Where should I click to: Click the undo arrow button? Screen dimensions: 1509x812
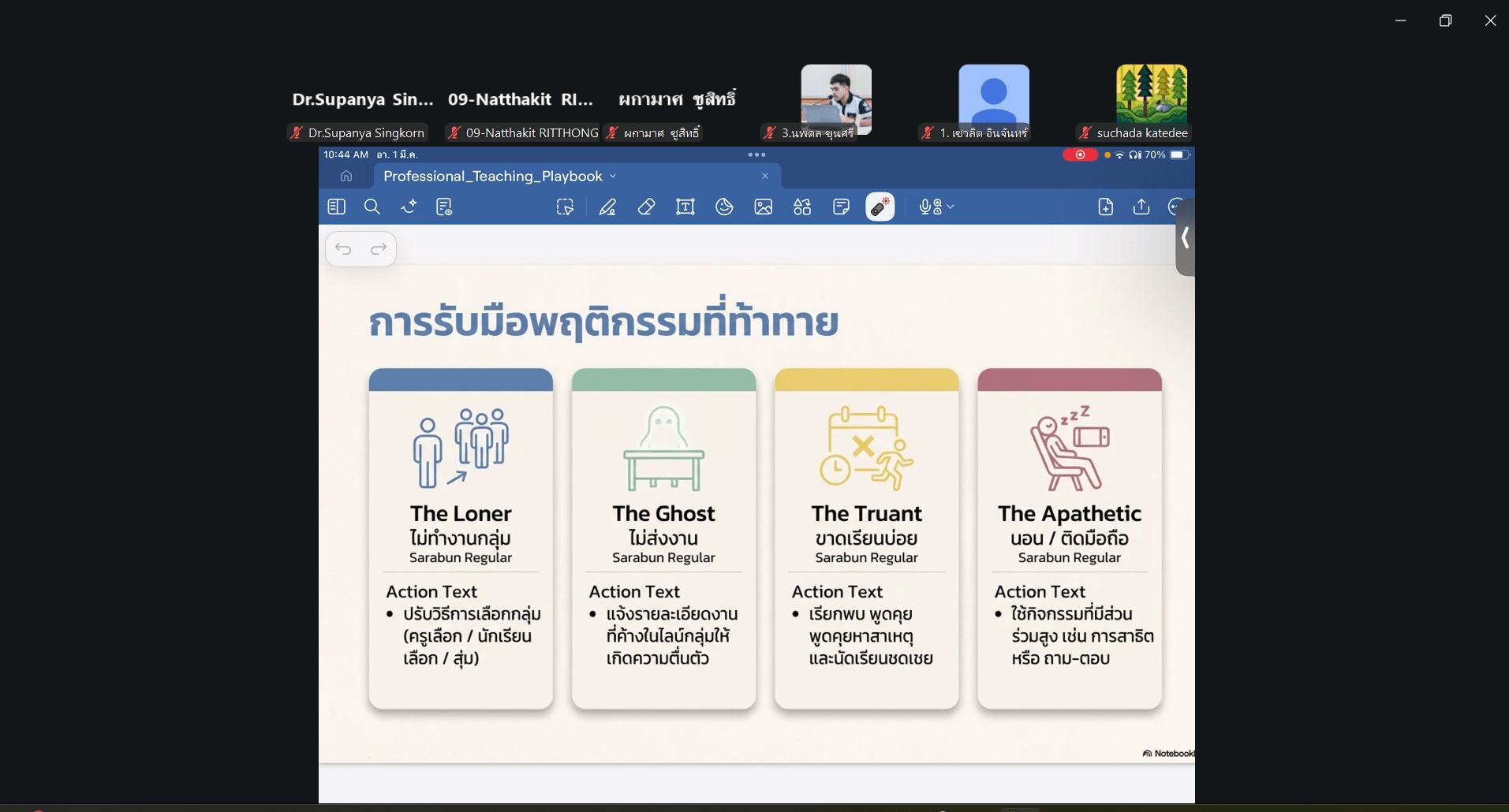click(x=343, y=249)
